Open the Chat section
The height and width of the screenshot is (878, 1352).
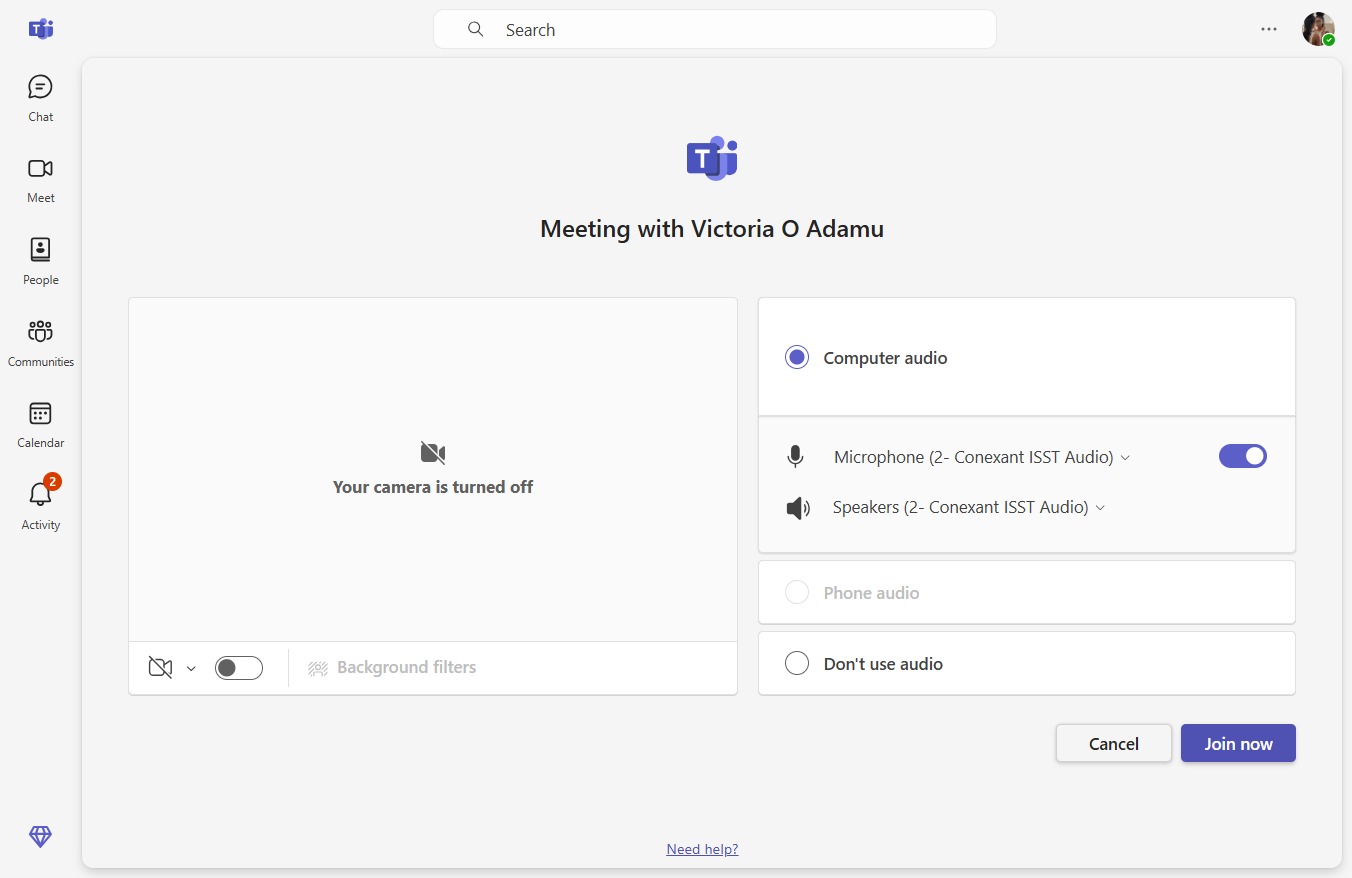(41, 98)
